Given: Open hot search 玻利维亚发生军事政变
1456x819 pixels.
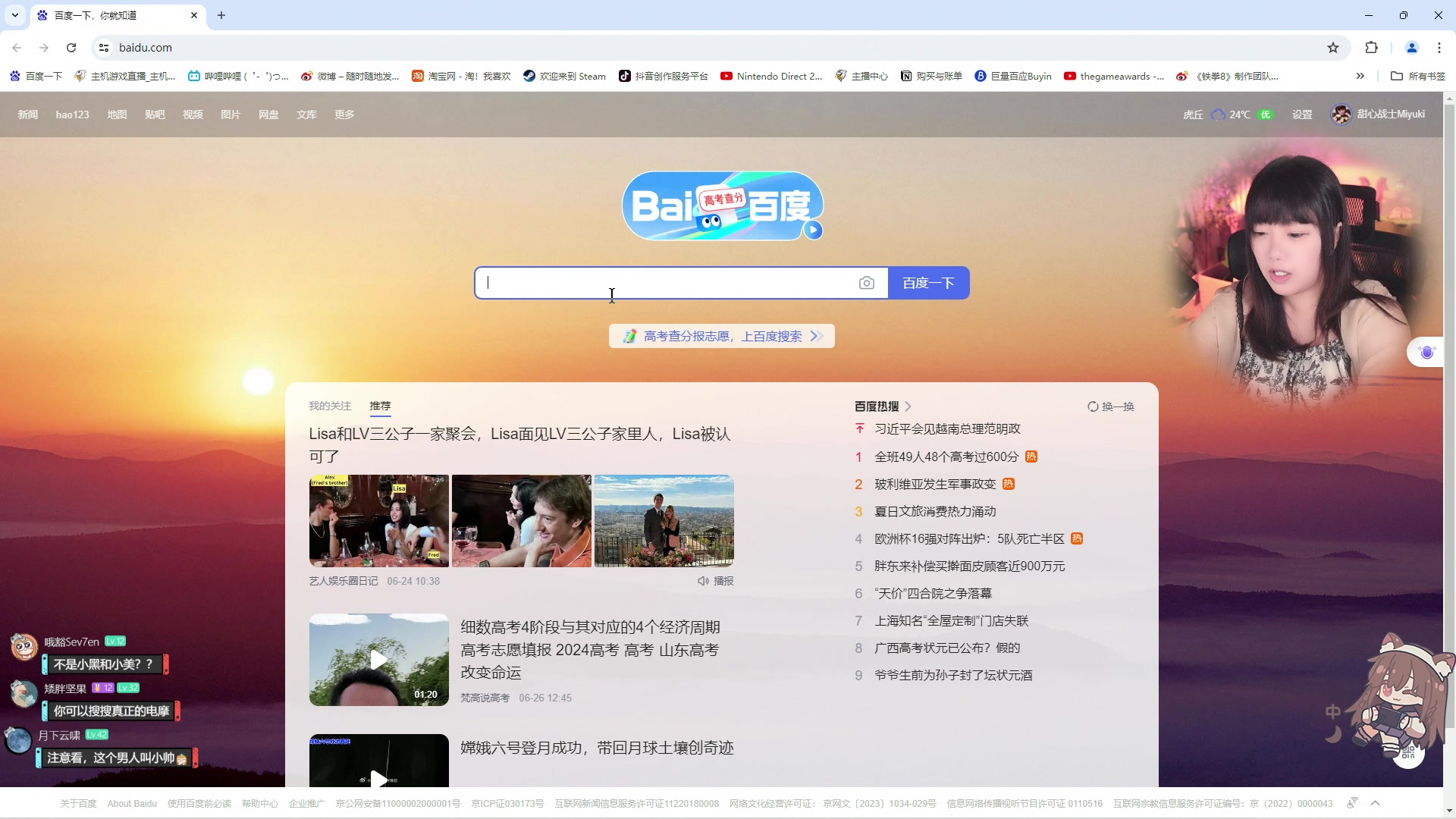Looking at the screenshot, I should 935,484.
